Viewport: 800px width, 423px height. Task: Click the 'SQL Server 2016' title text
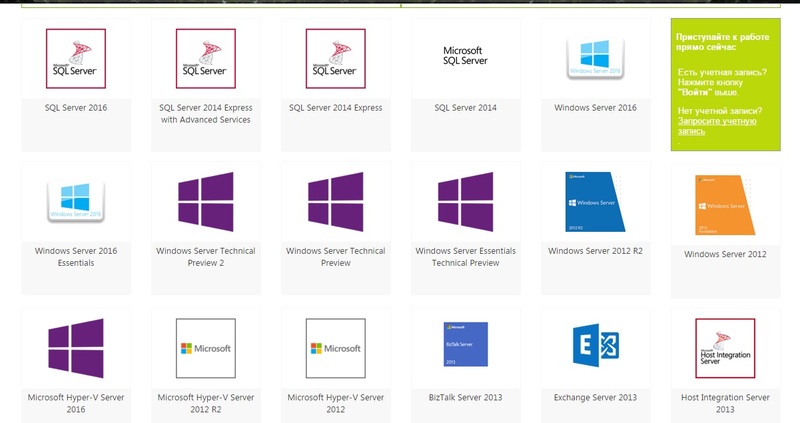point(76,108)
